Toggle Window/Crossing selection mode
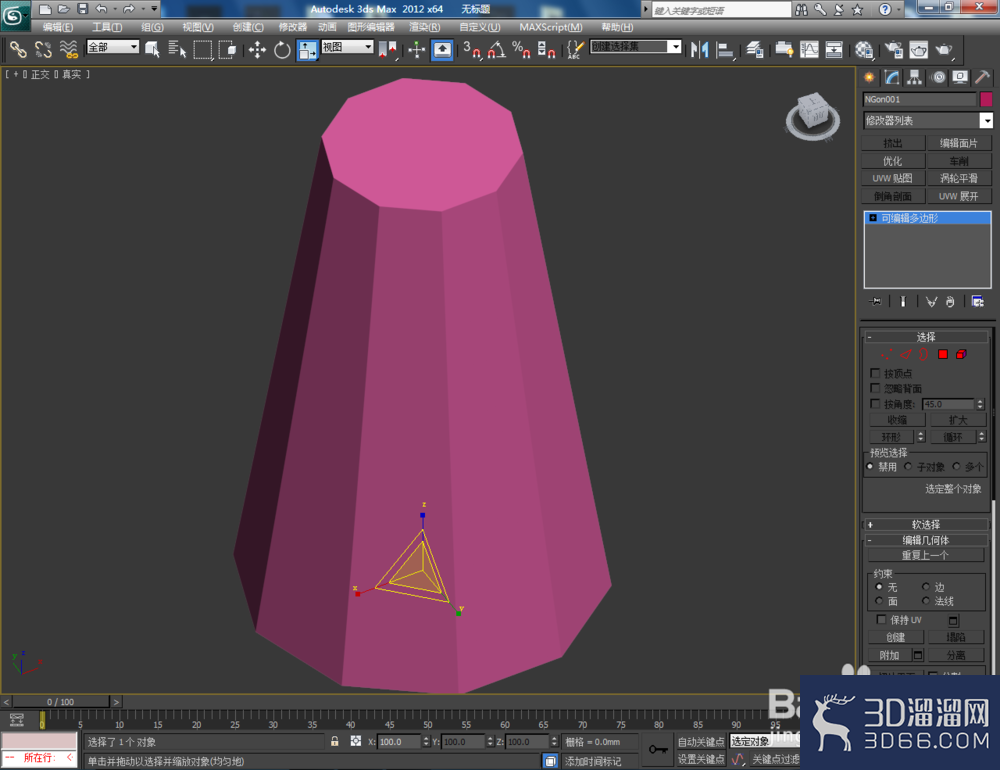Viewport: 1000px width, 770px height. pos(227,49)
